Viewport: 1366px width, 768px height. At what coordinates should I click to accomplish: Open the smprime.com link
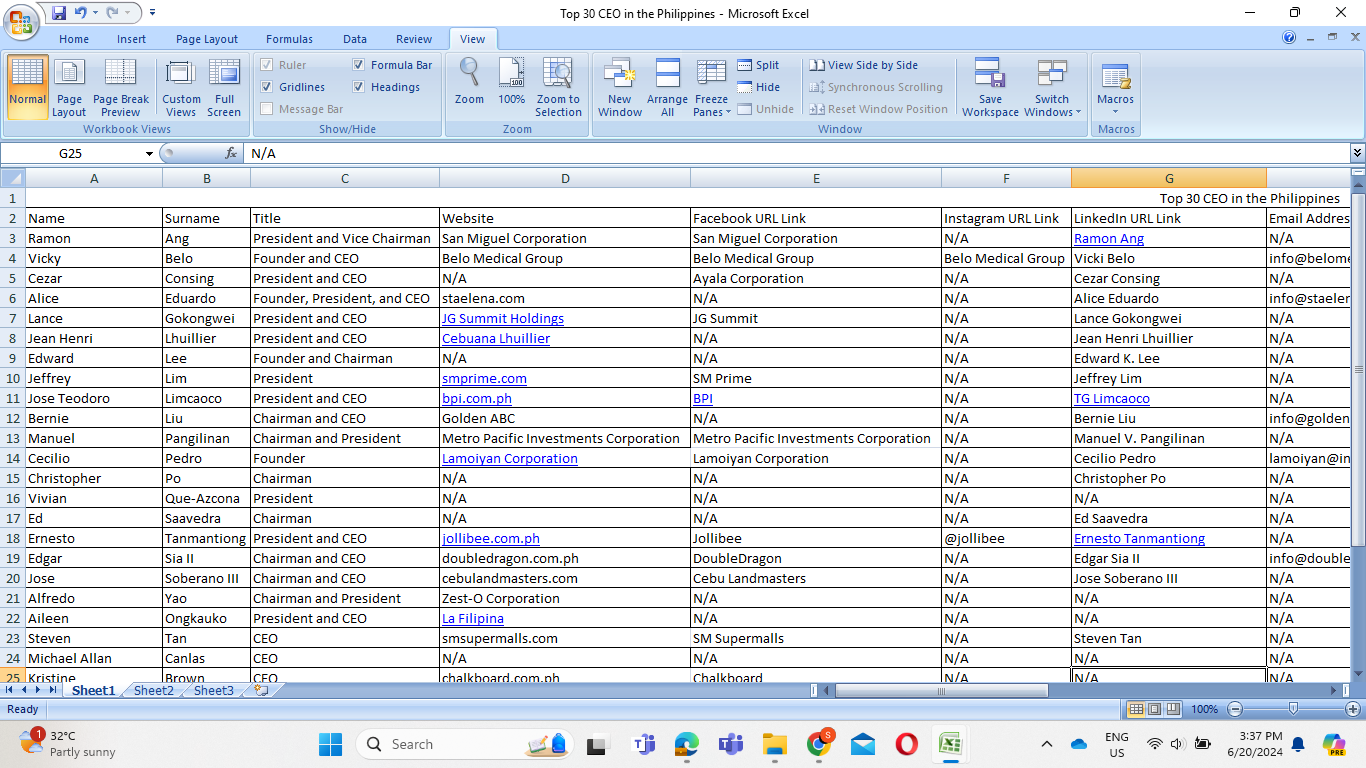pos(484,378)
